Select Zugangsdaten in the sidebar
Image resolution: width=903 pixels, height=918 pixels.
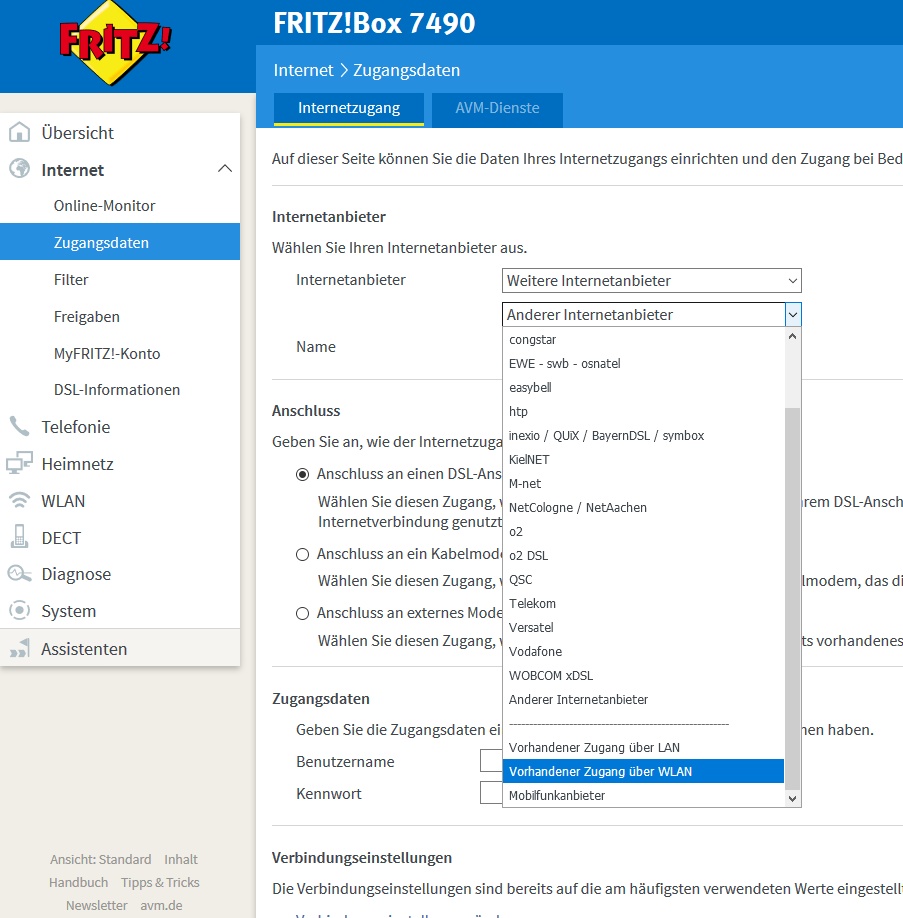119,242
